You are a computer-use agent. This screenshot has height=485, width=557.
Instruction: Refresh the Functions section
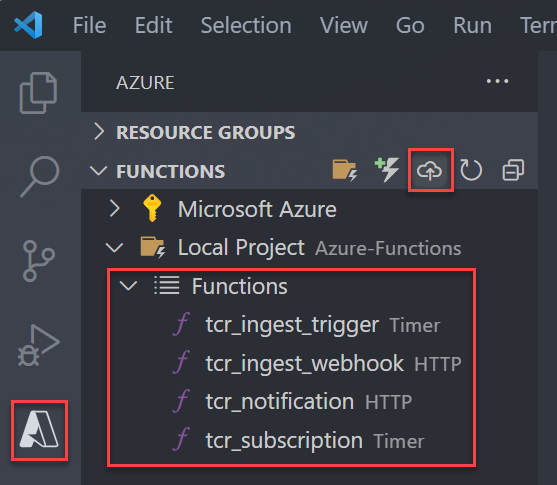pyautogui.click(x=471, y=170)
